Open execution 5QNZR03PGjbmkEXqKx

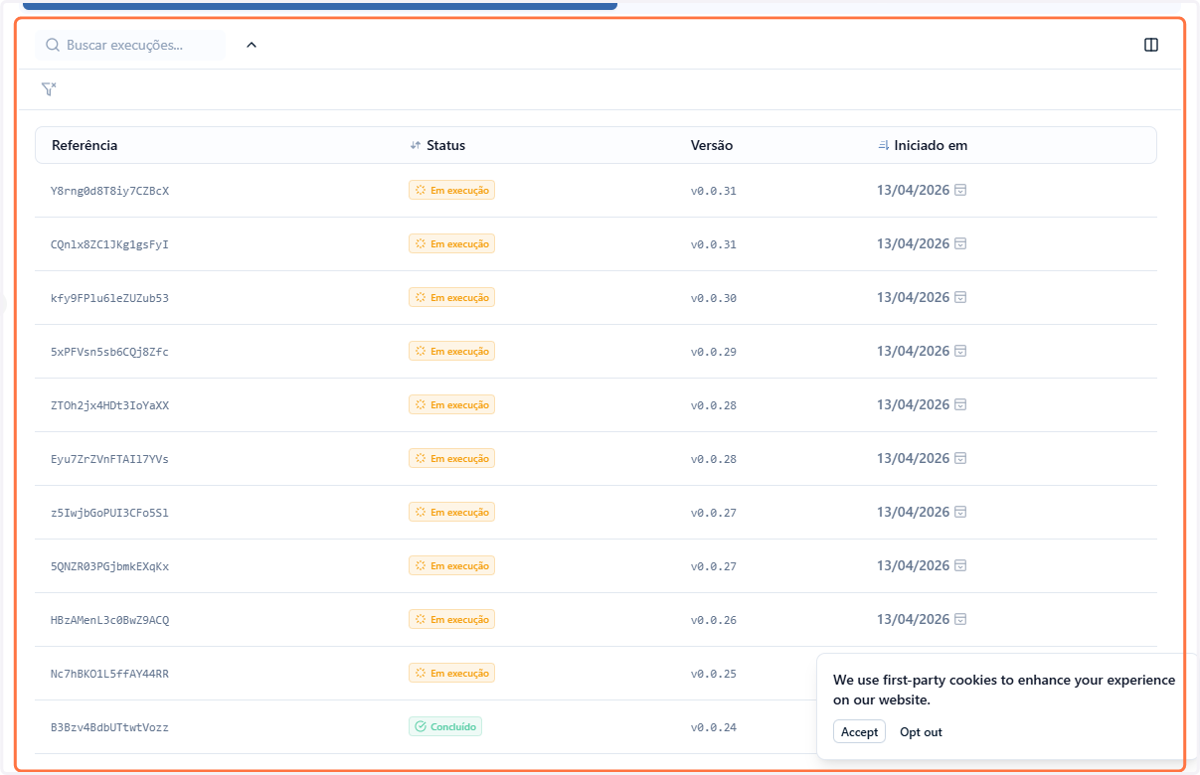tap(110, 566)
